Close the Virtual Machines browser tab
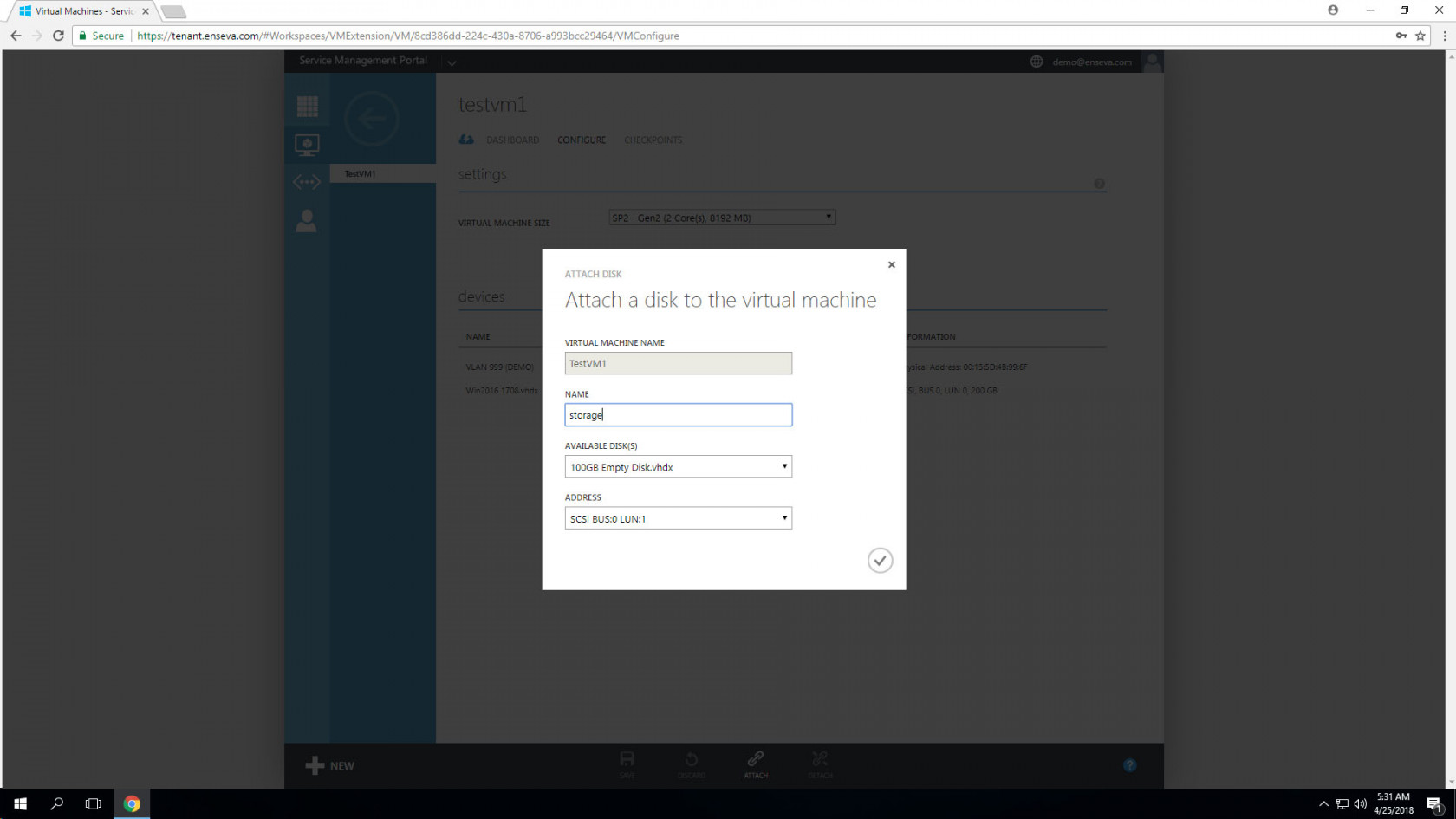1456x819 pixels. point(145,11)
